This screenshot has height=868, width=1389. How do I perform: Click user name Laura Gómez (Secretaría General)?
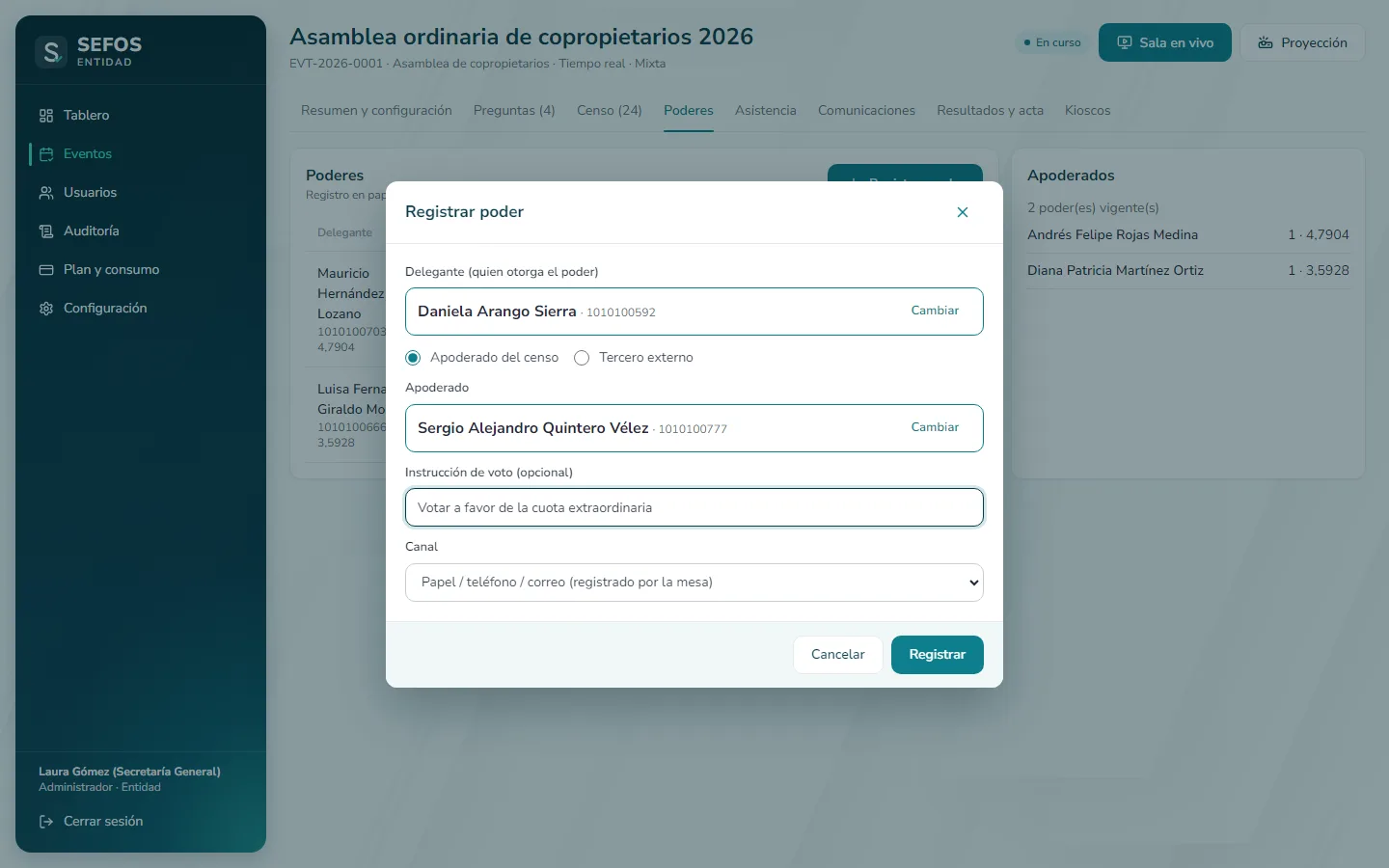(x=129, y=772)
